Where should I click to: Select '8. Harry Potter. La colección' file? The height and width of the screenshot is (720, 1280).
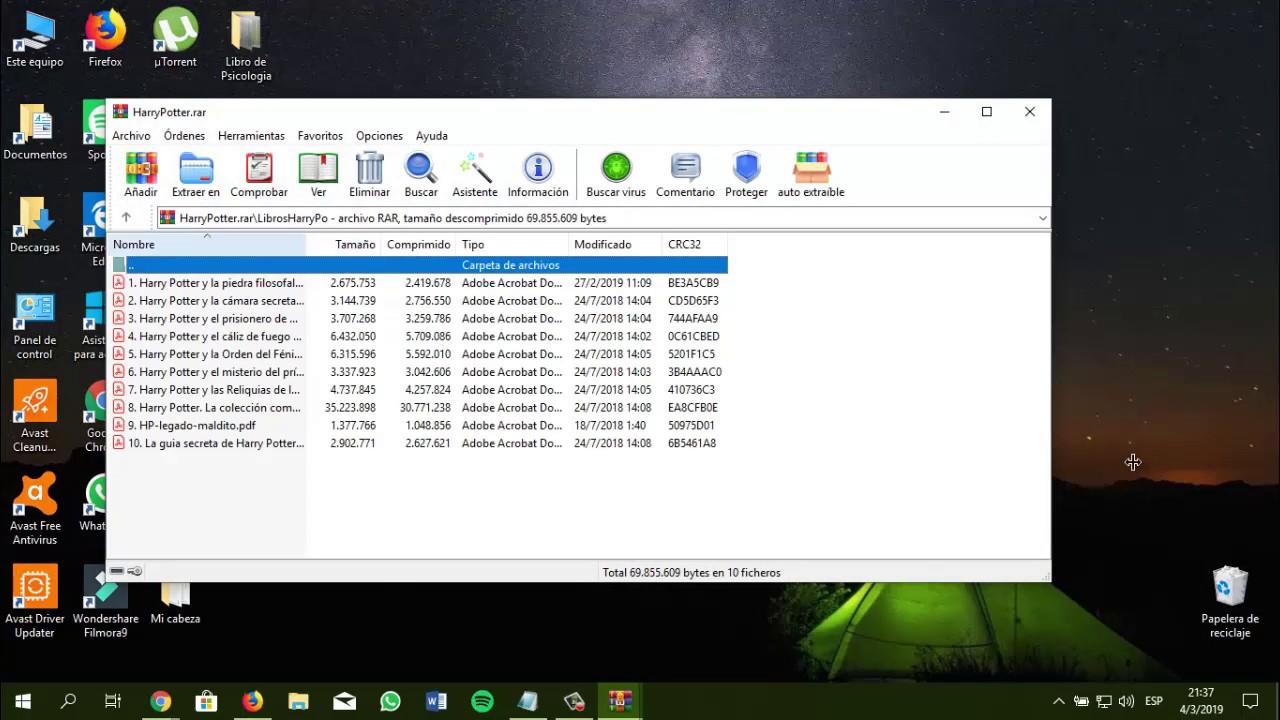click(419, 408)
